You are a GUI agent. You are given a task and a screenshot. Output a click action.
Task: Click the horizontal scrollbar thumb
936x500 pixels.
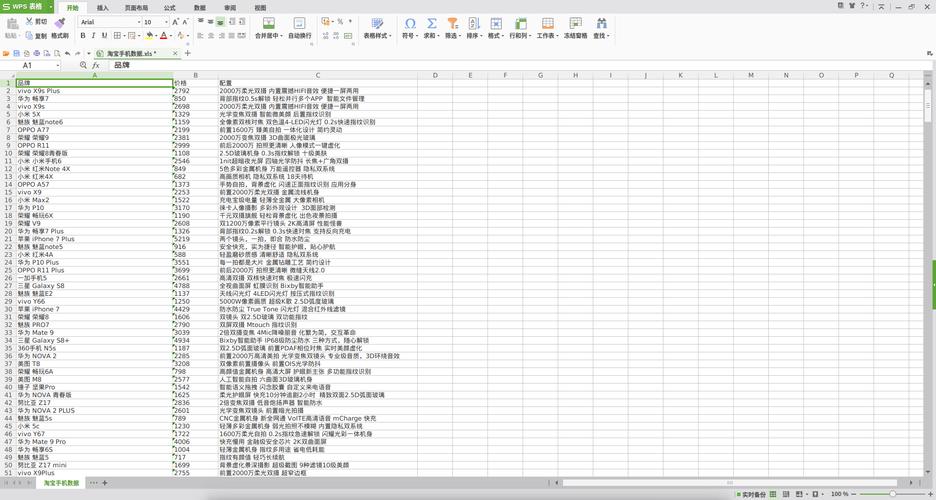[730, 483]
